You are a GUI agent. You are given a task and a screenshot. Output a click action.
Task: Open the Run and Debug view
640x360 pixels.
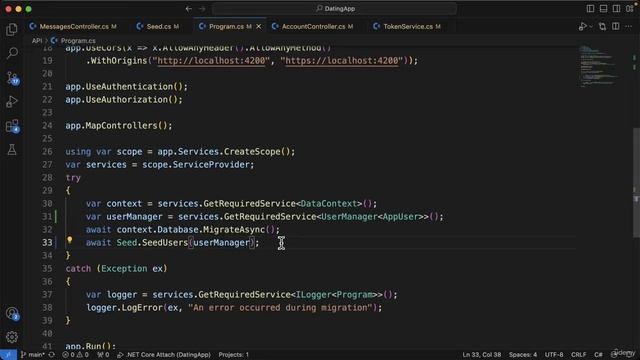12,101
